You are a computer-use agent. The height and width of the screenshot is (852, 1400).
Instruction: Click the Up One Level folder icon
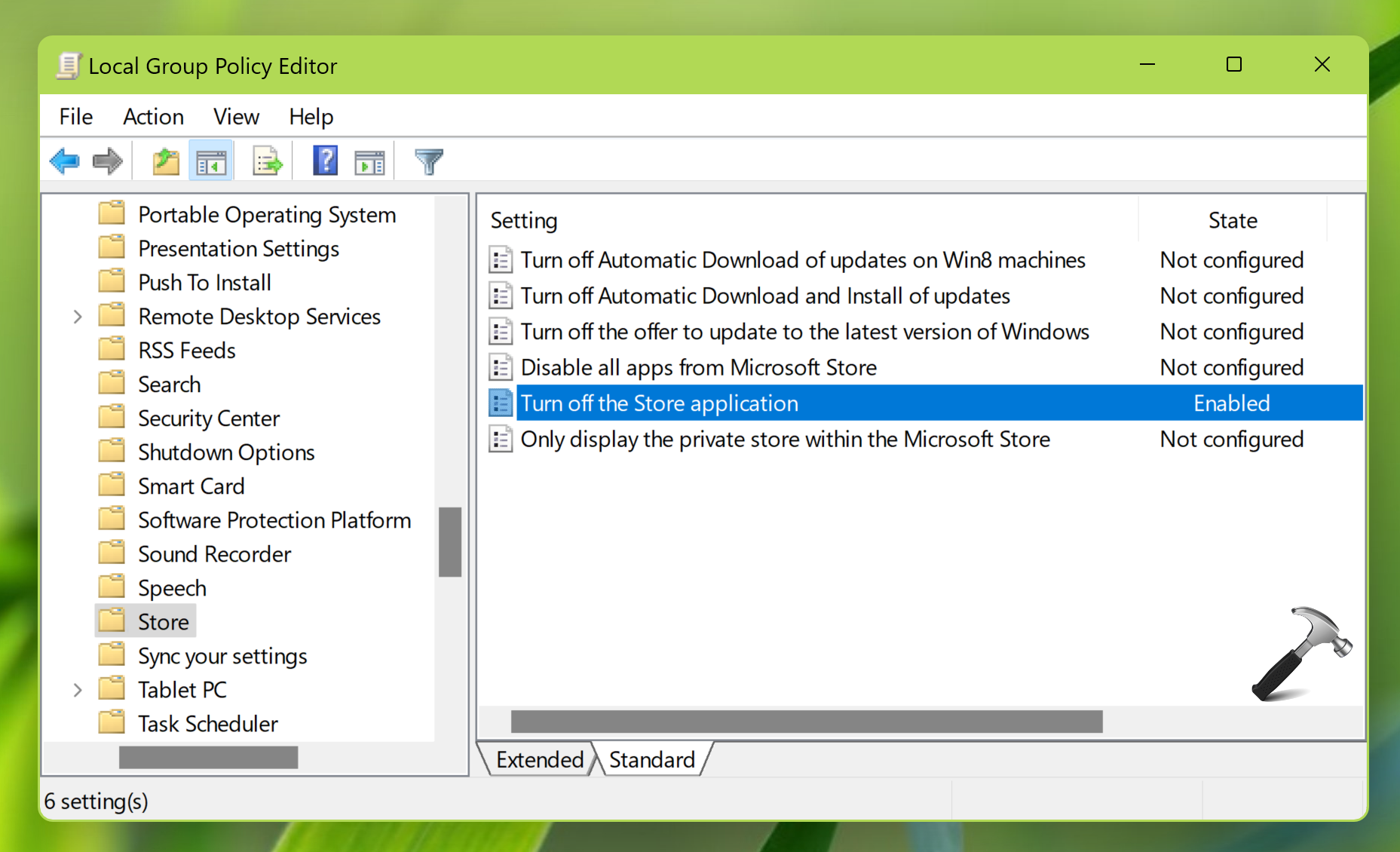pos(166,161)
